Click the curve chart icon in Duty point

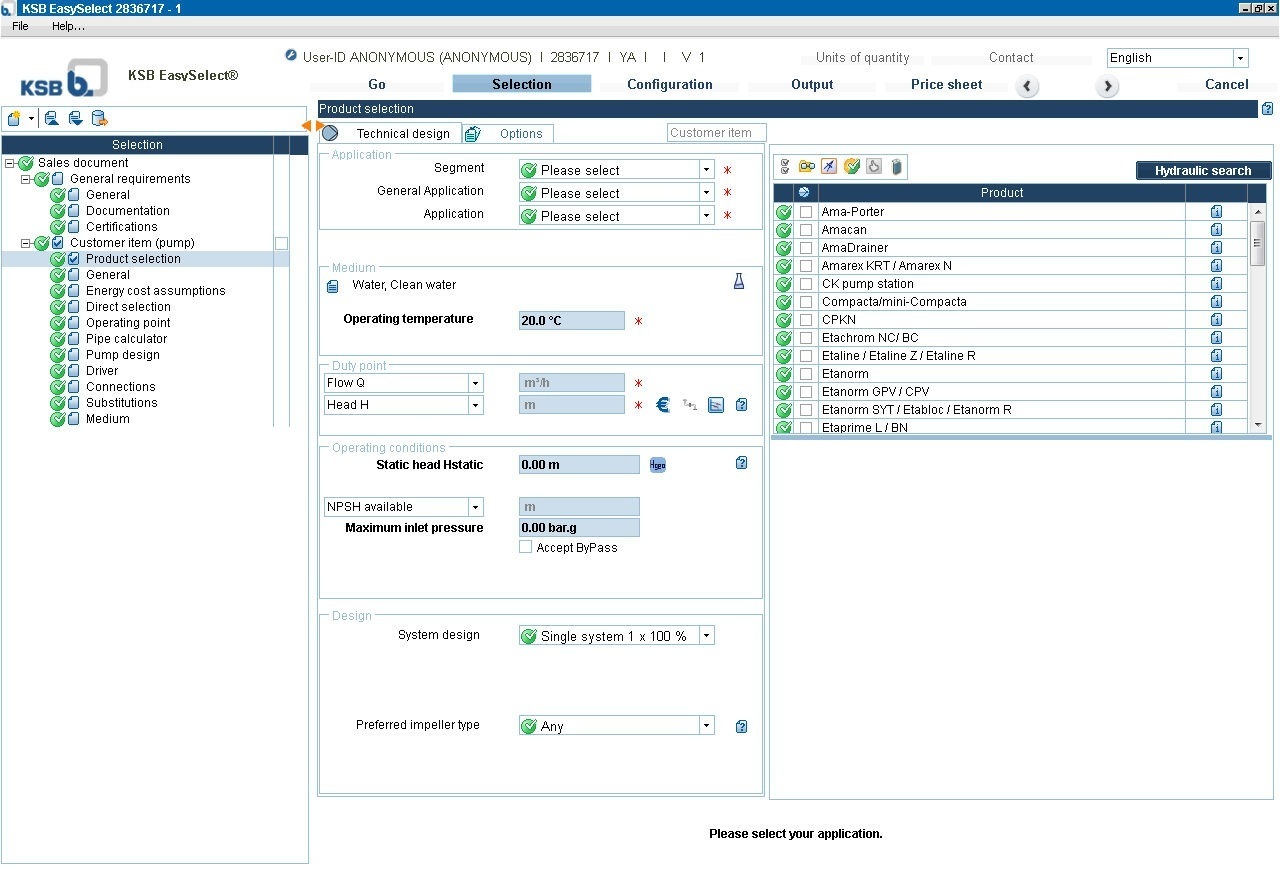pos(715,405)
